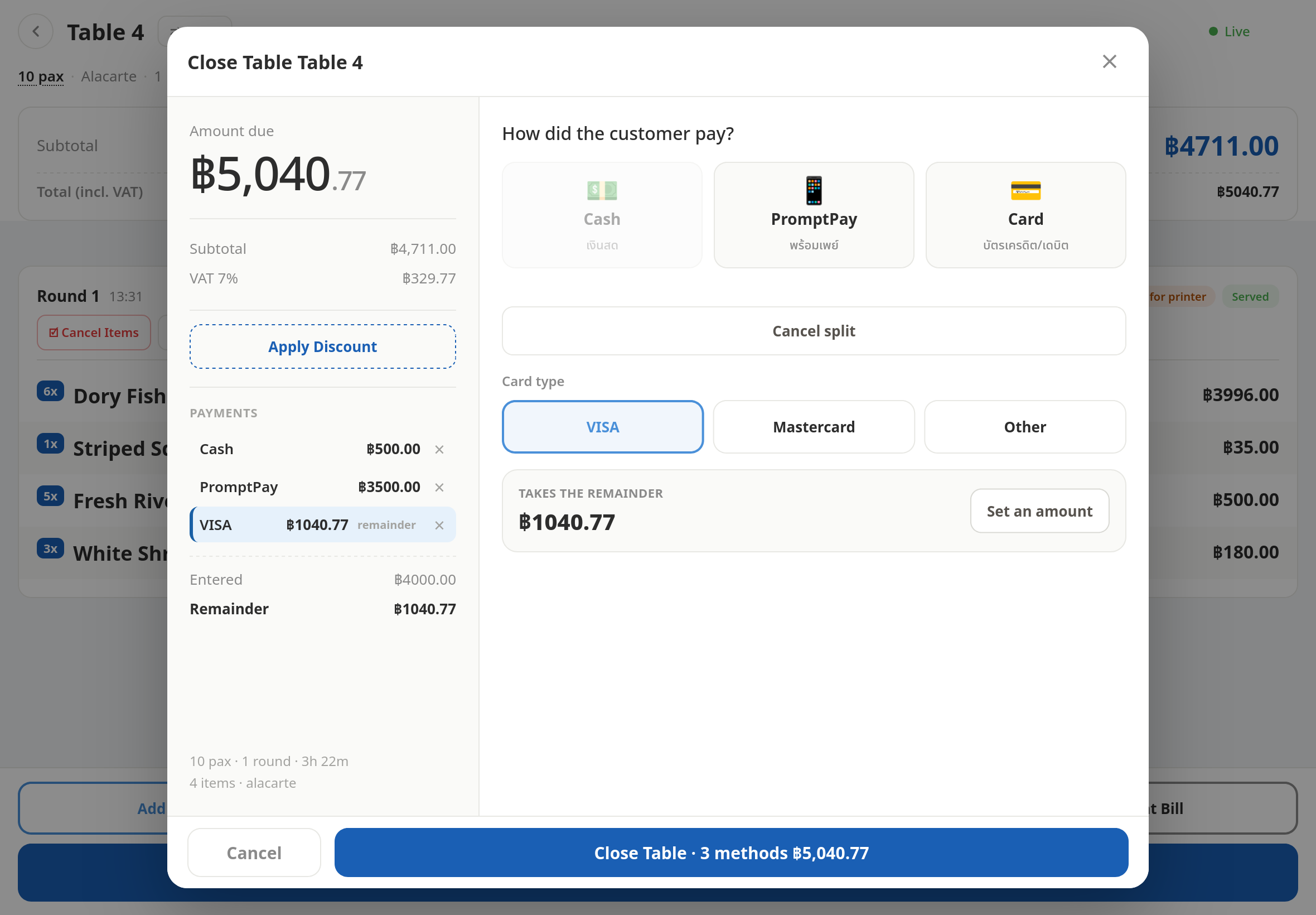The image size is (1316, 915).
Task: Confirm Close Table with 3 methods
Action: 731,853
